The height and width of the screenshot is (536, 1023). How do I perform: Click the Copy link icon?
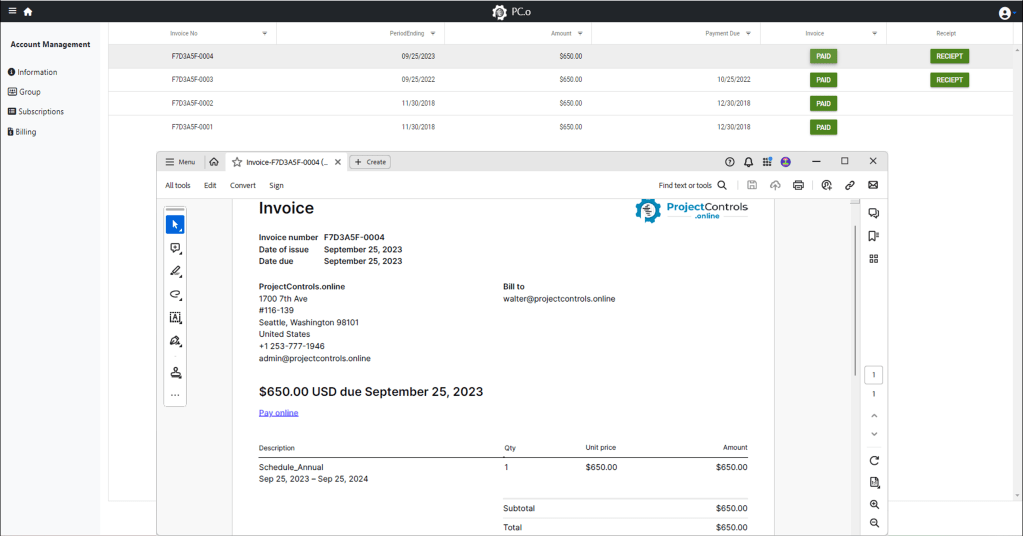[x=849, y=185]
